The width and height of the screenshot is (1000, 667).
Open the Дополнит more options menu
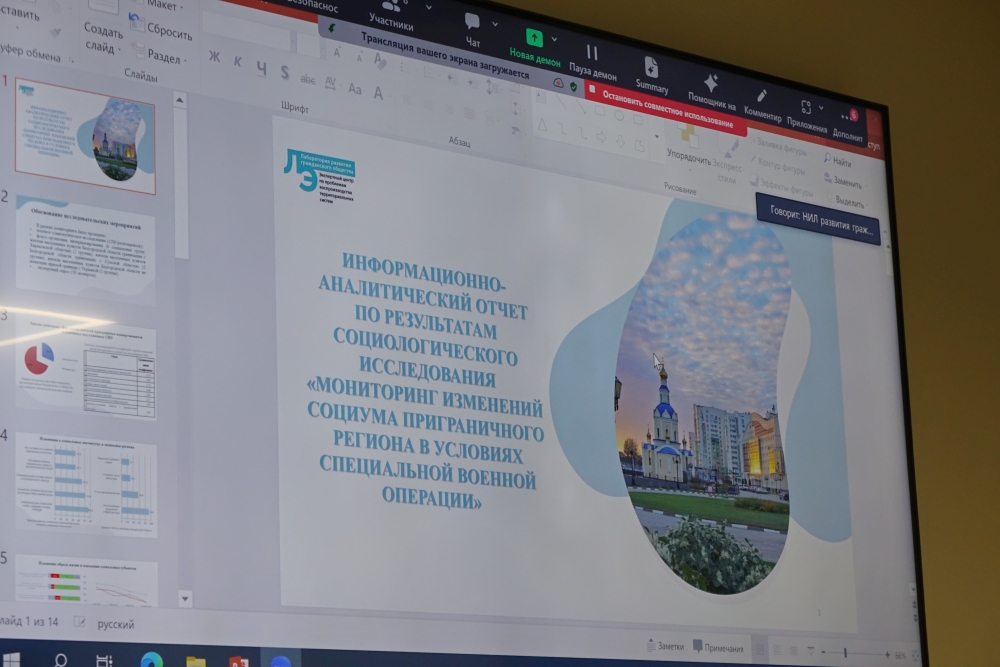click(x=847, y=118)
